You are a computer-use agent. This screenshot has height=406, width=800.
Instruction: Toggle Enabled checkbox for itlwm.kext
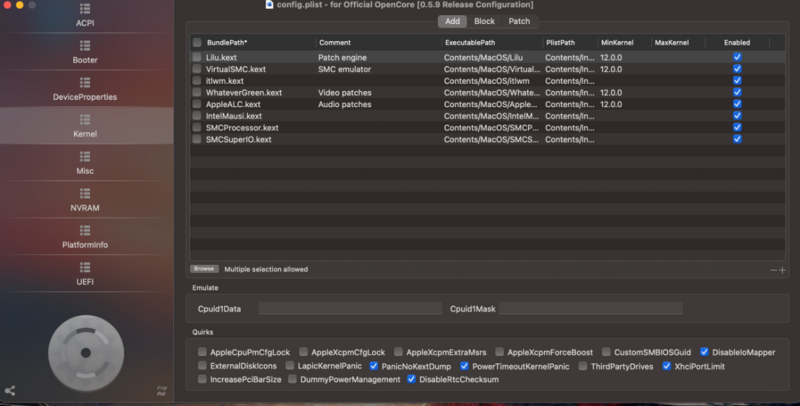point(737,81)
